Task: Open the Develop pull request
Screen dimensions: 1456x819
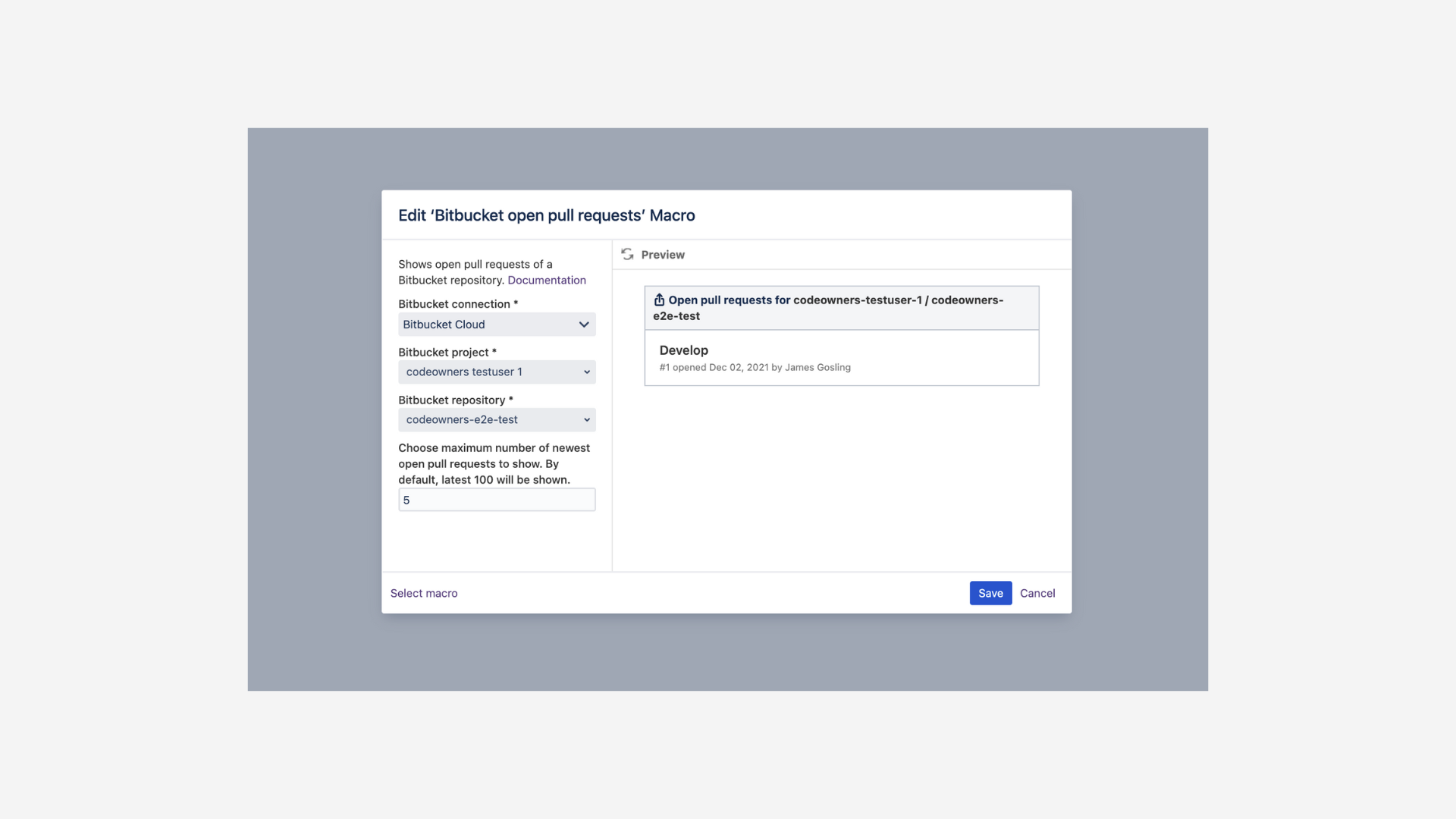Action: 683,350
